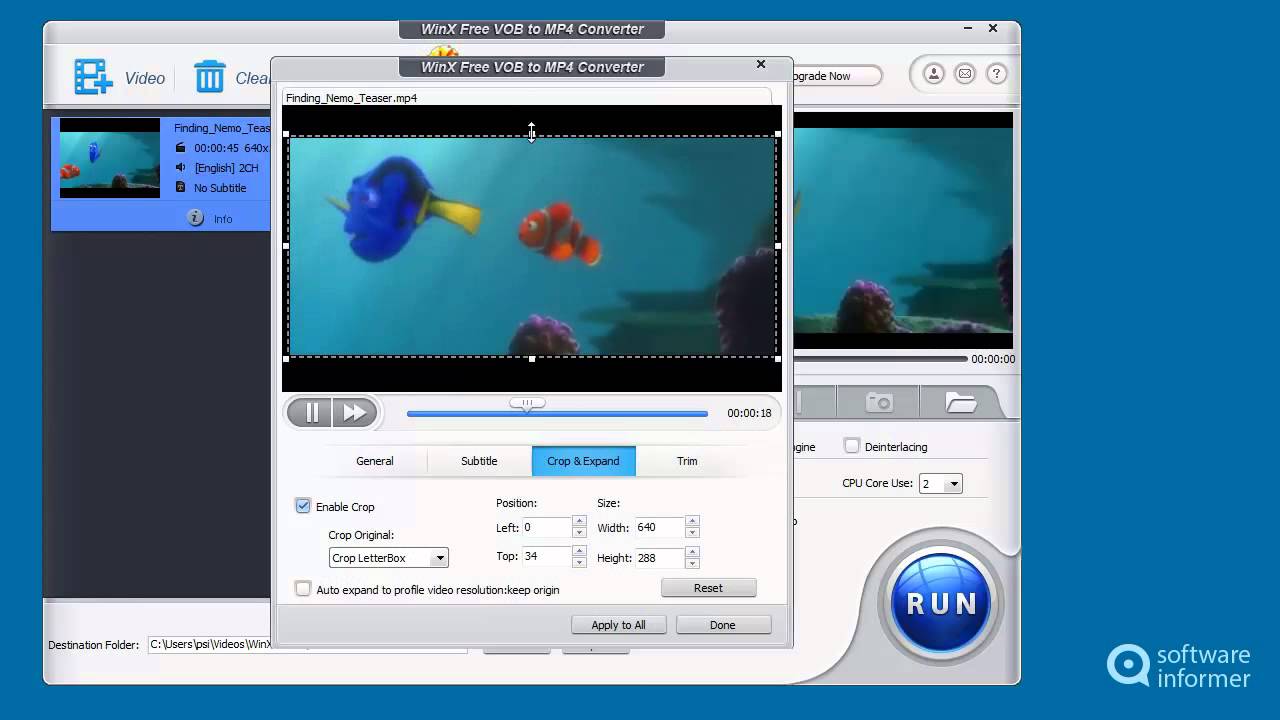Viewport: 1280px width, 720px height.
Task: Increase the Width size value
Action: coord(692,521)
